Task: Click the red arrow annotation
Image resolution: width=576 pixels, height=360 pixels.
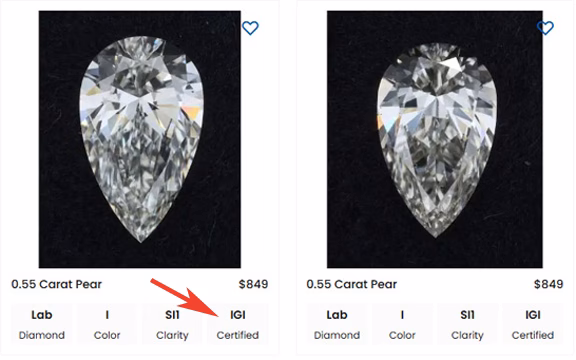Action: point(186,298)
